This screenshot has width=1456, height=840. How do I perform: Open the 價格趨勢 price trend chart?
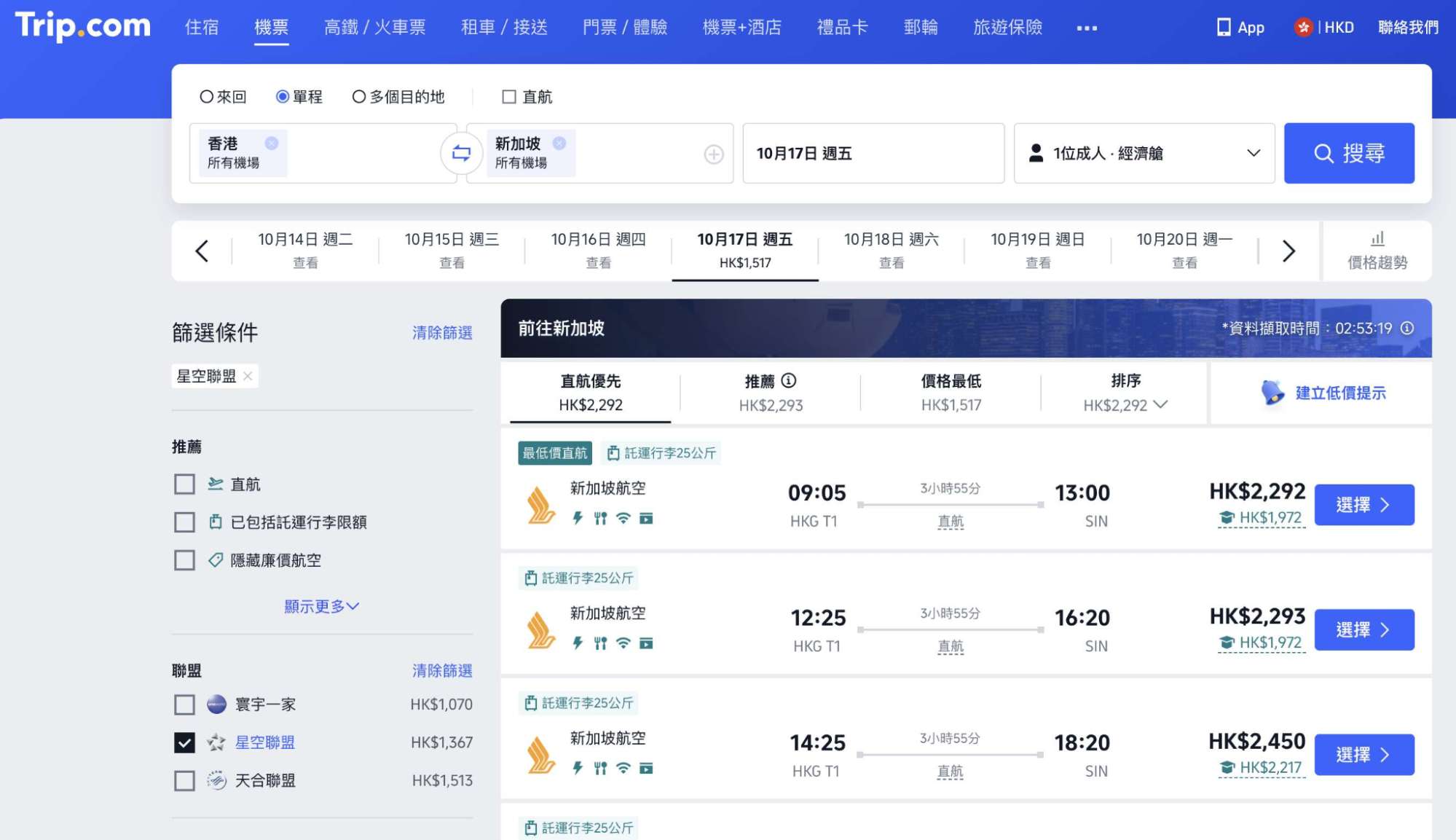pos(1376,251)
